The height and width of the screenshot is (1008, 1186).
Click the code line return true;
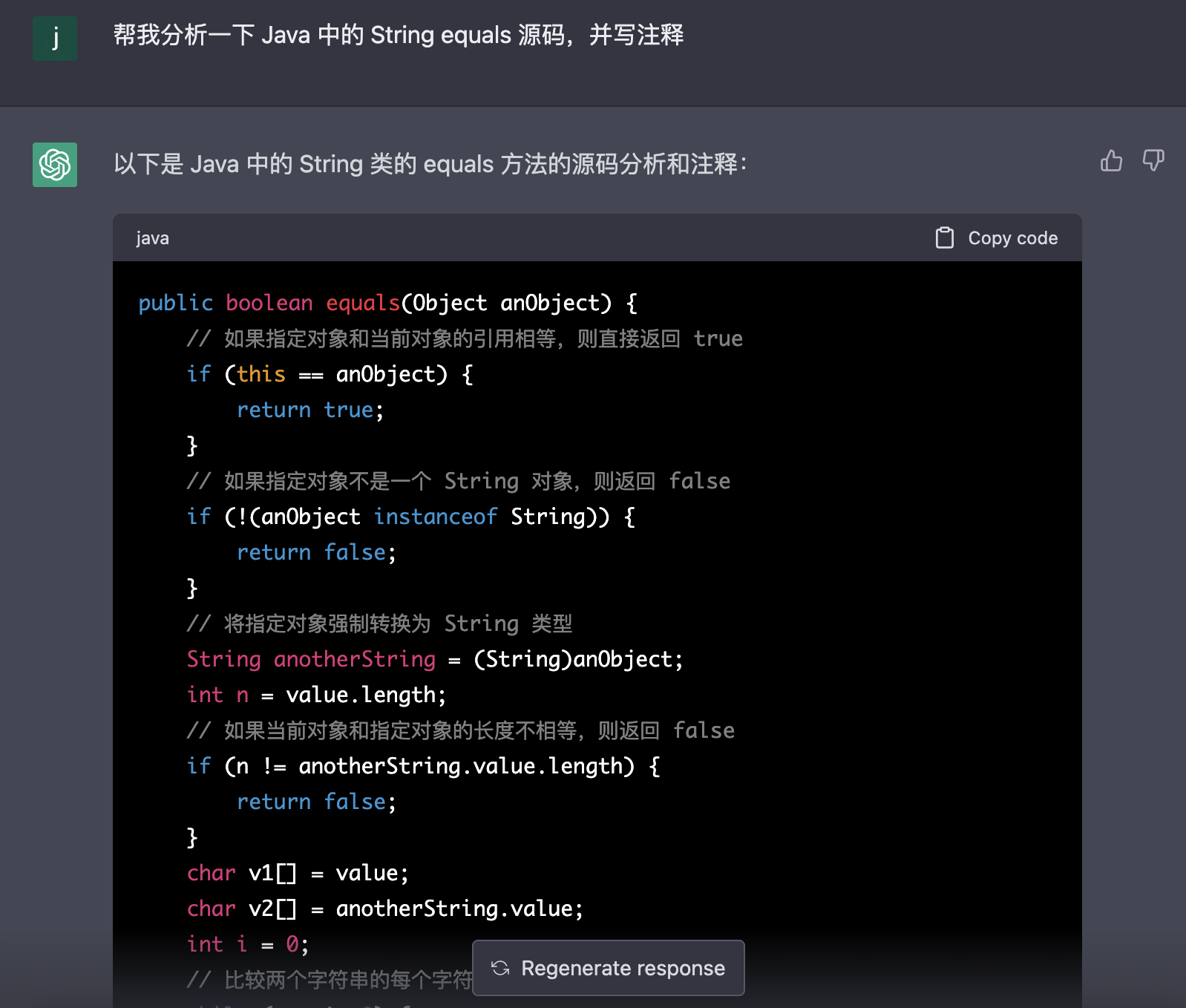[x=310, y=410]
